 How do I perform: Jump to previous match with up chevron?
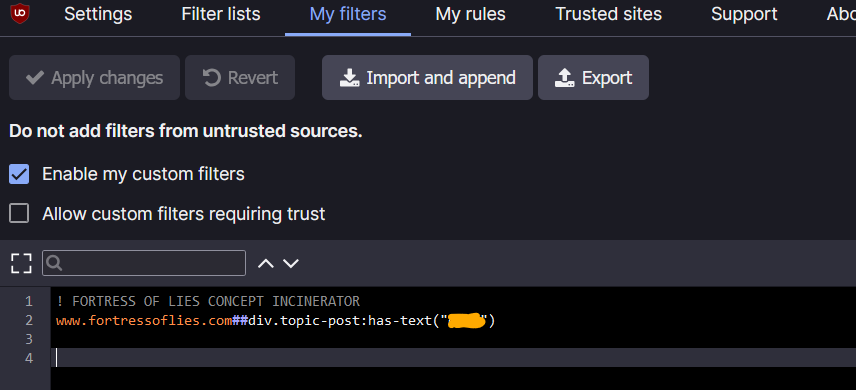265,263
